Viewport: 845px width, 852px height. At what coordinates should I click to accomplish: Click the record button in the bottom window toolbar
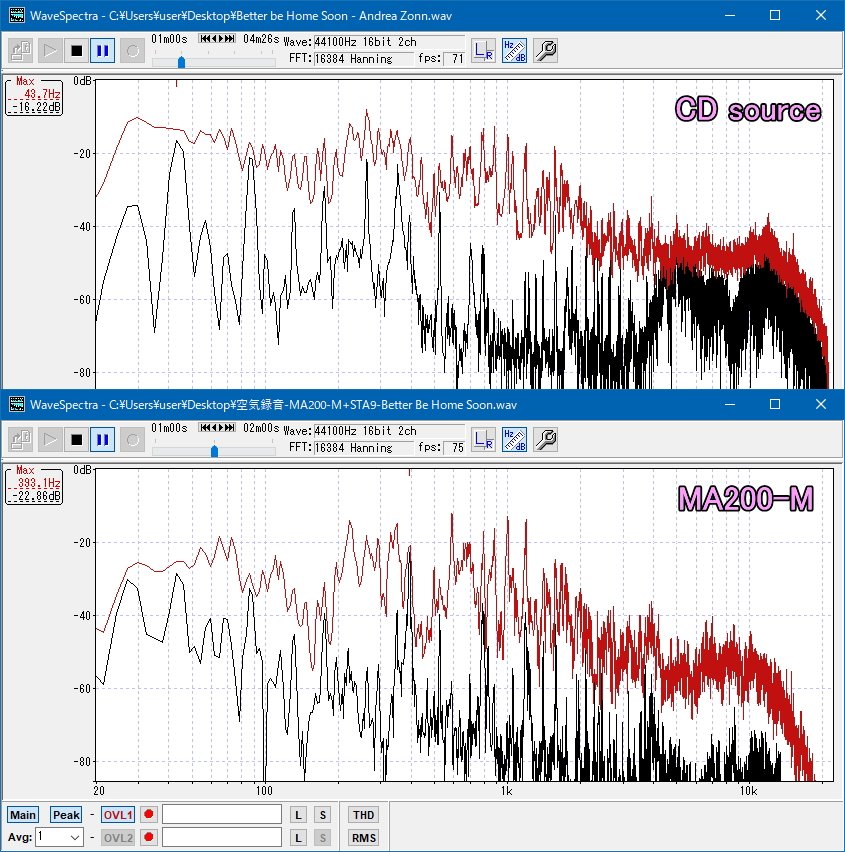[x=133, y=439]
